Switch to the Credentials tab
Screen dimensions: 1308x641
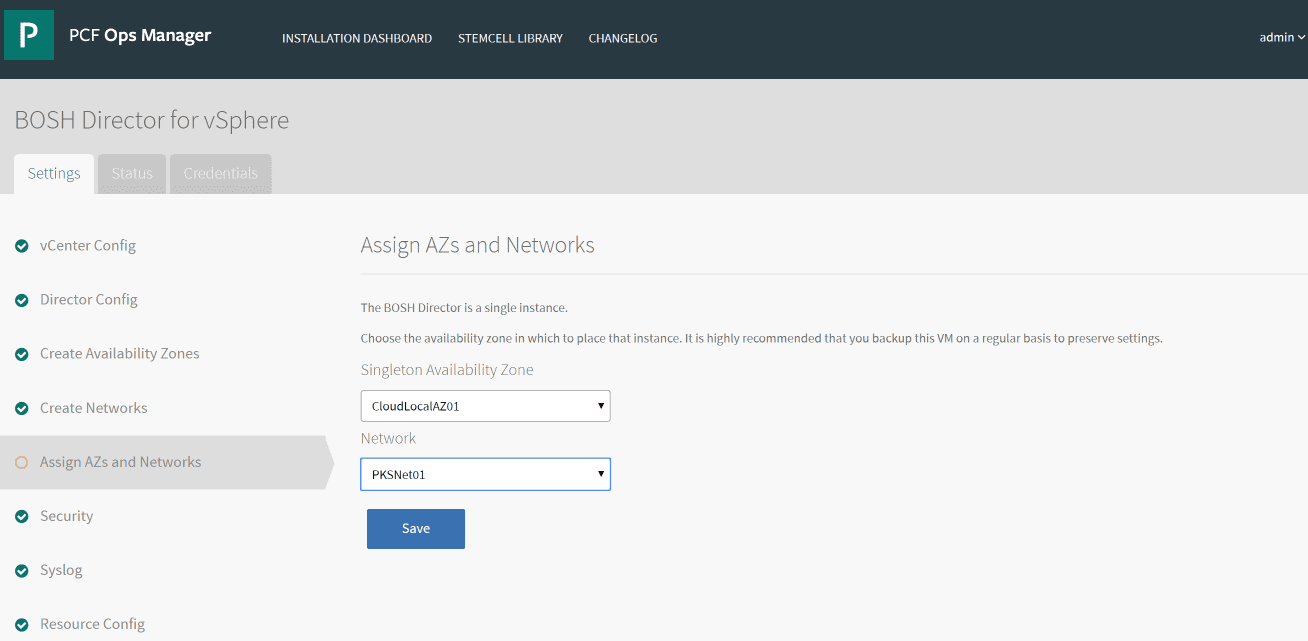pos(220,174)
